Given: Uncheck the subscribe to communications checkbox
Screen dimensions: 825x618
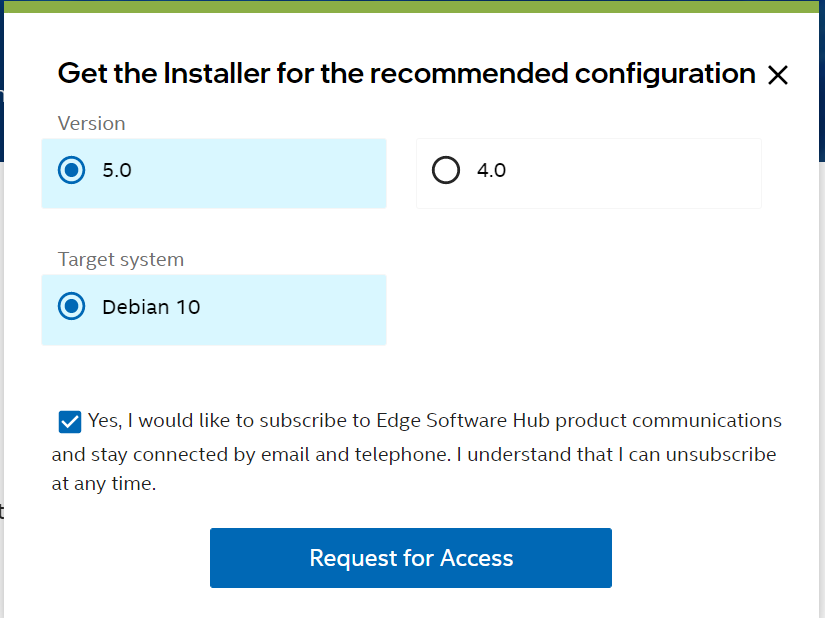Looking at the screenshot, I should click(x=70, y=421).
